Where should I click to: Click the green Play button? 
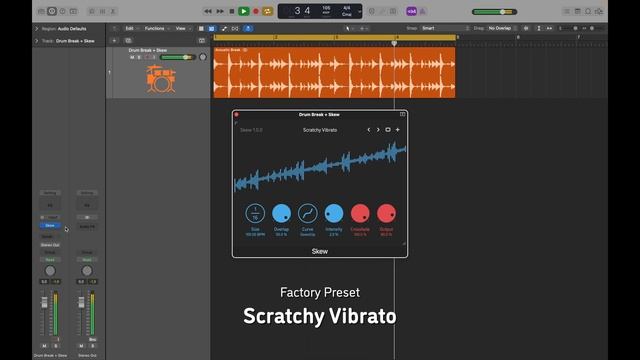pyautogui.click(x=244, y=11)
